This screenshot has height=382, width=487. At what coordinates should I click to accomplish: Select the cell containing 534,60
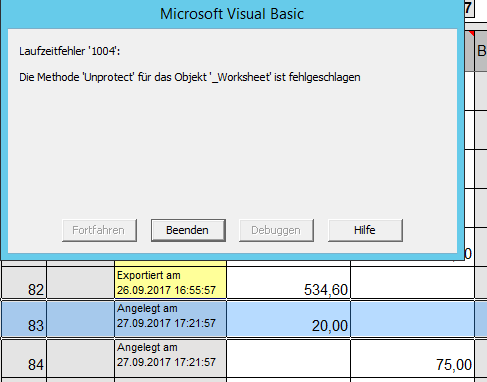click(x=289, y=283)
